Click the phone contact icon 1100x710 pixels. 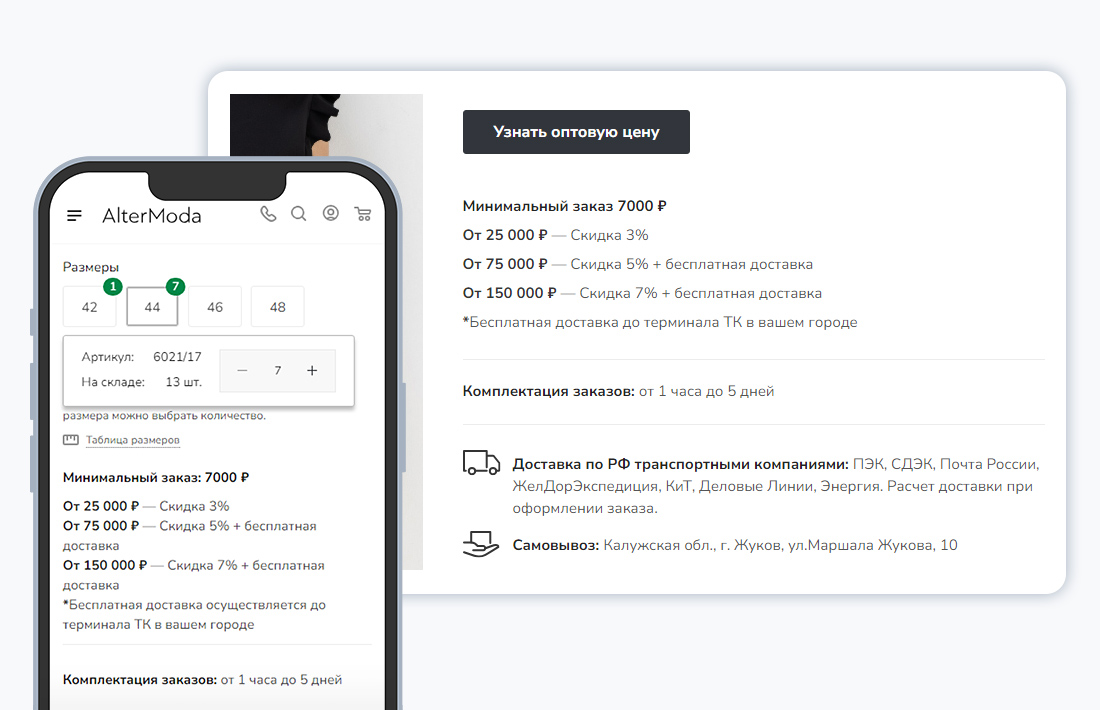(268, 213)
